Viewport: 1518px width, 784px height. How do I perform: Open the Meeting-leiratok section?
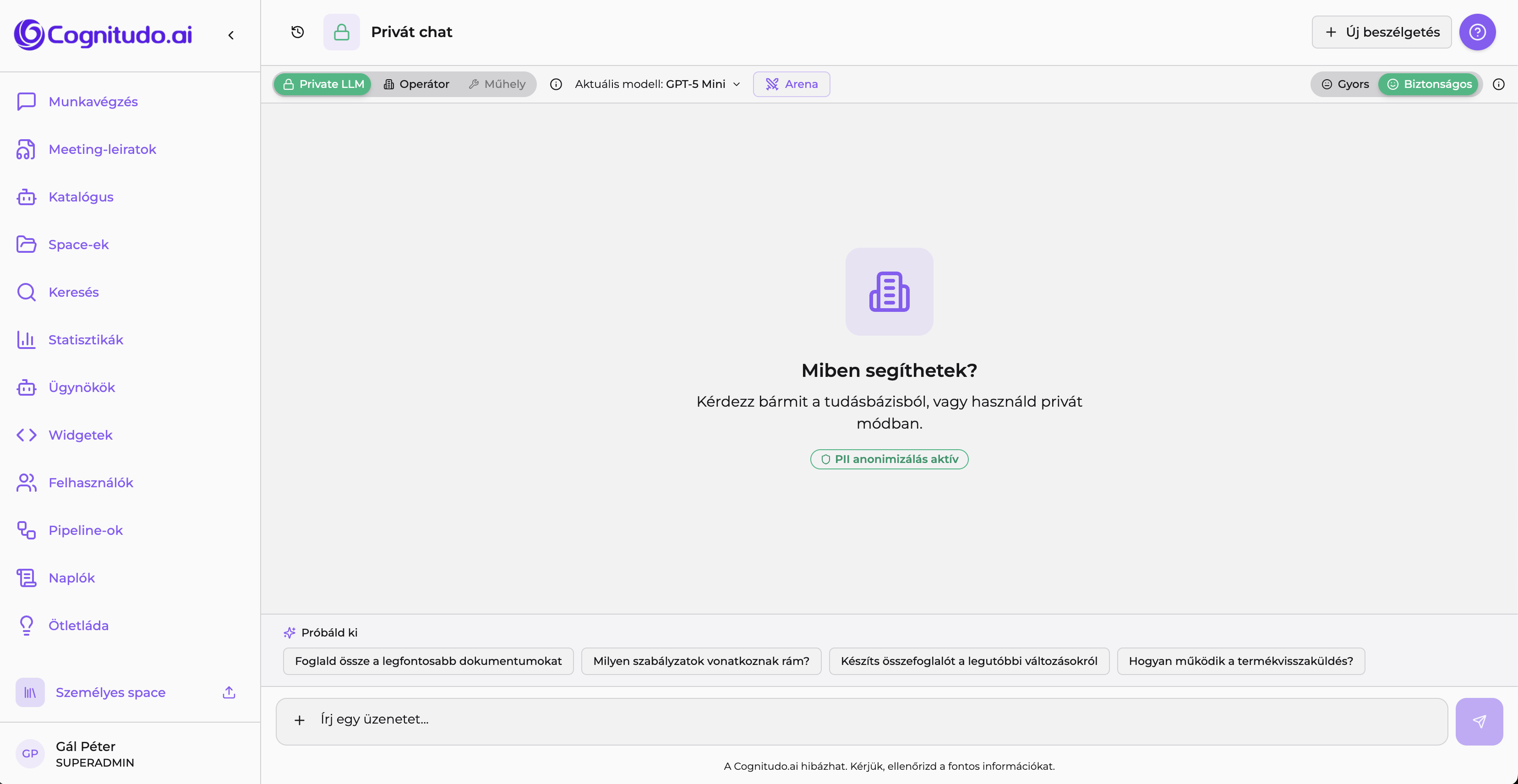coord(102,149)
